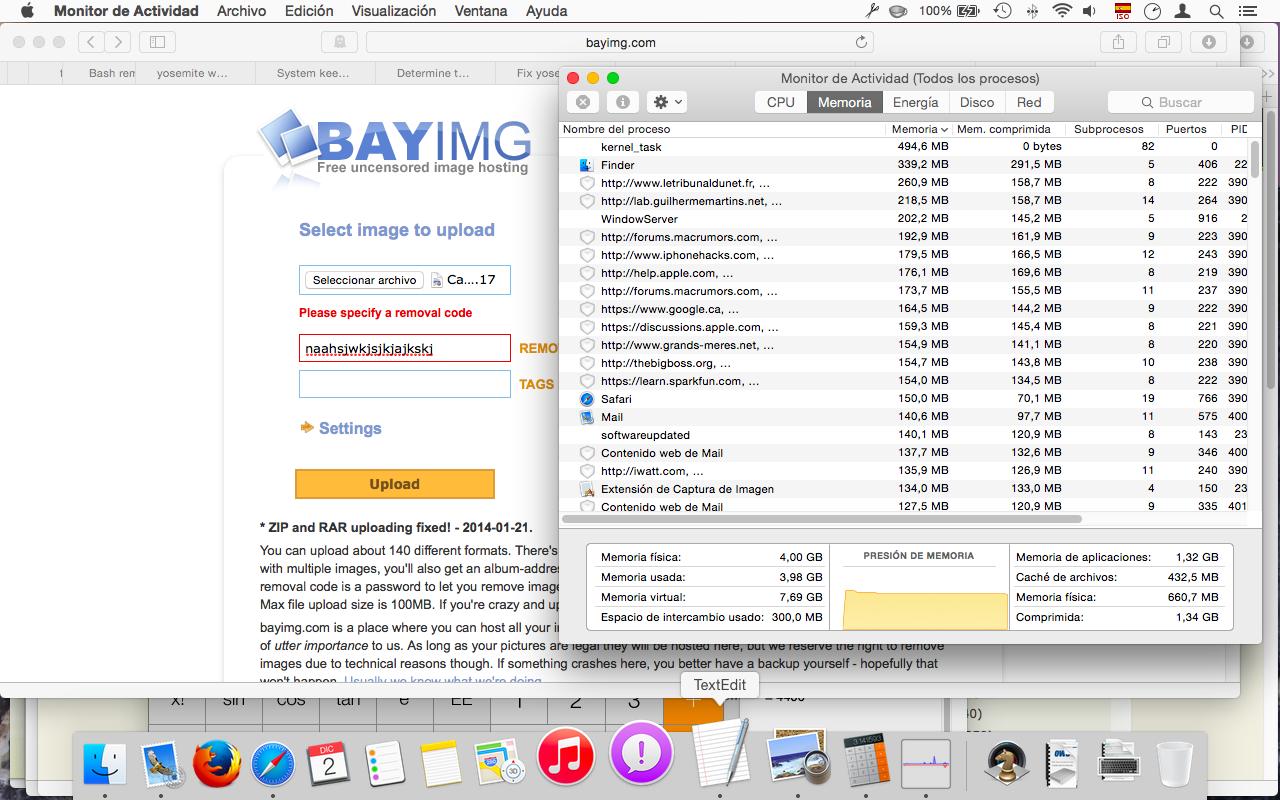Open the Ventana menu
The width and height of the screenshot is (1280, 800).
[480, 11]
